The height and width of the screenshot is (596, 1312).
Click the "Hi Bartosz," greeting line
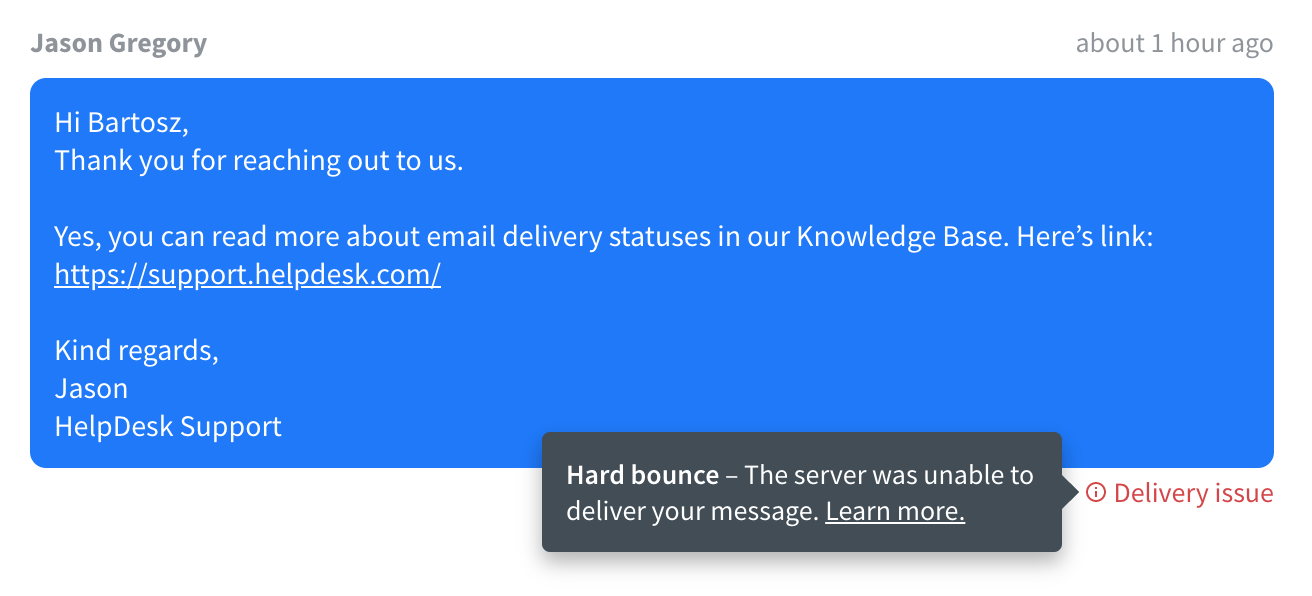click(x=121, y=123)
